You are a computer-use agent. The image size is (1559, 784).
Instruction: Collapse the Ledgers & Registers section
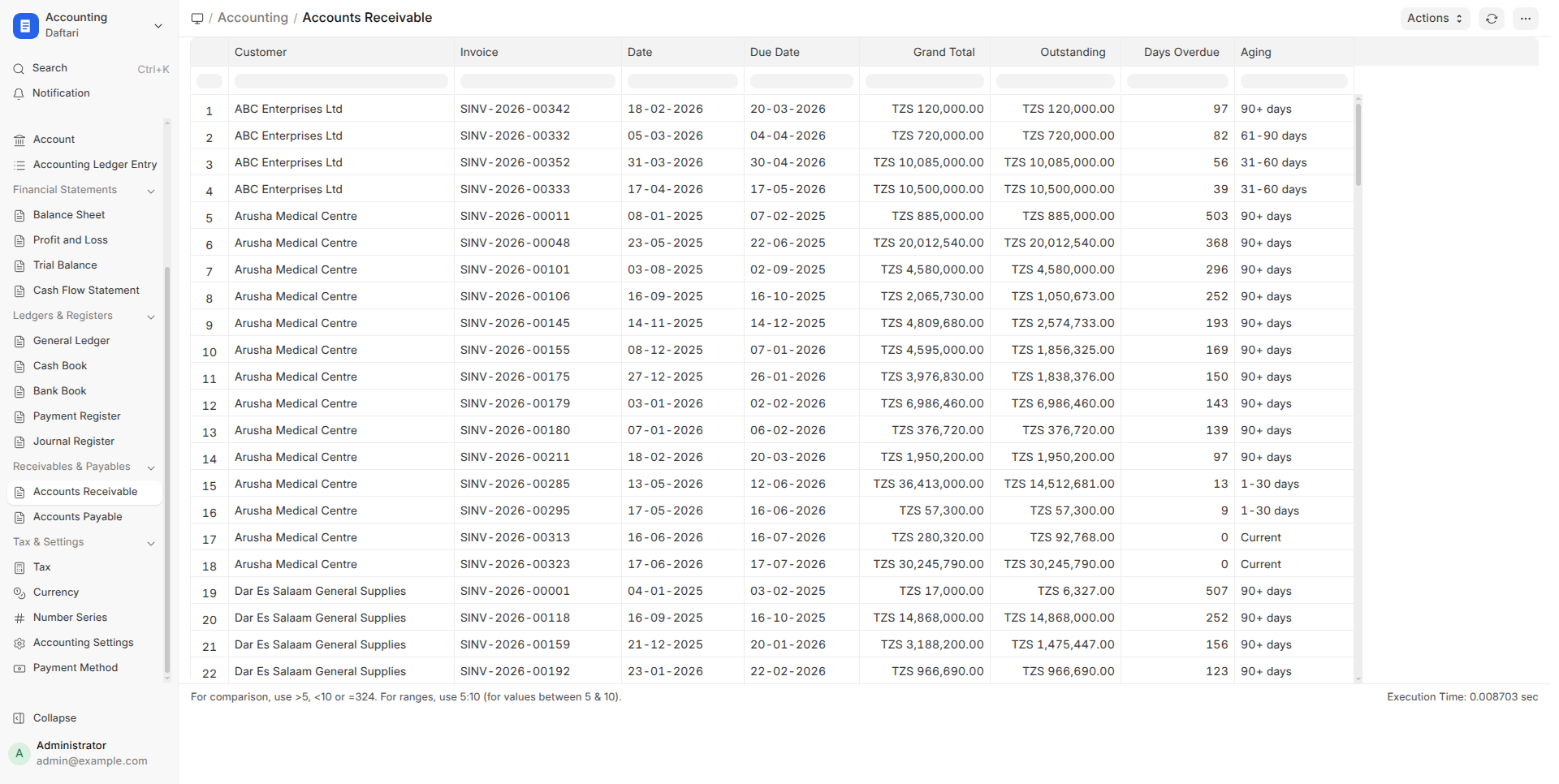coord(151,317)
